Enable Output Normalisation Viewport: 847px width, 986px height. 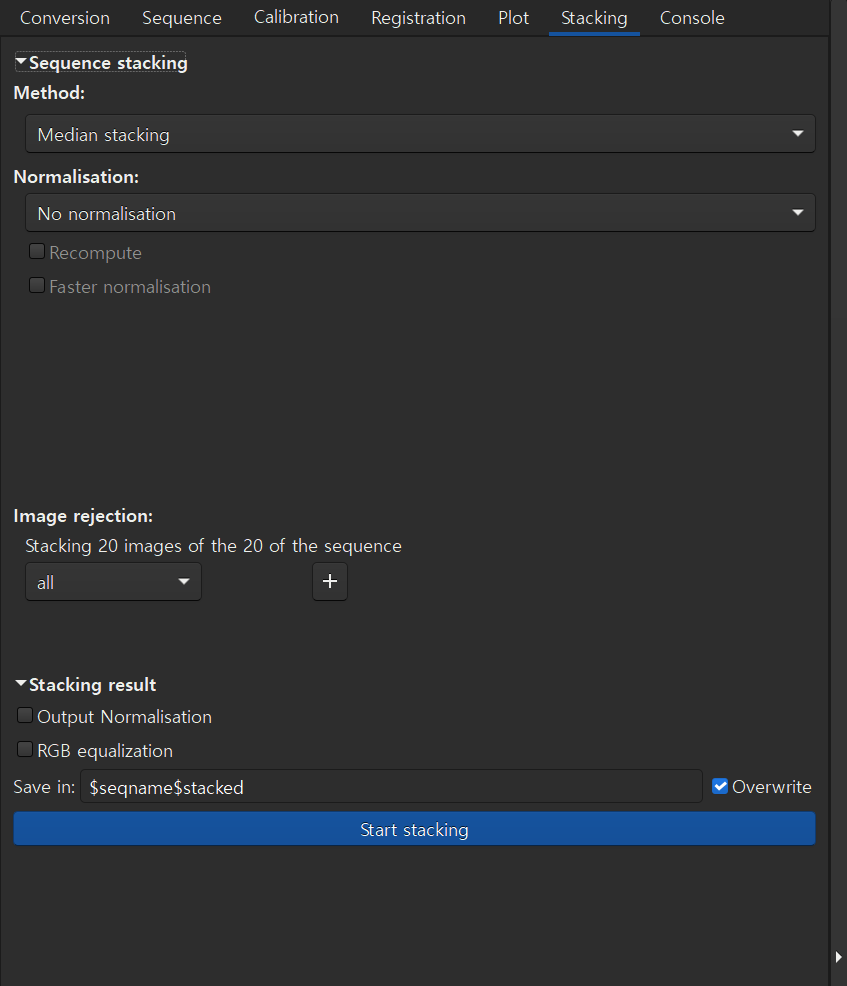click(x=24, y=715)
